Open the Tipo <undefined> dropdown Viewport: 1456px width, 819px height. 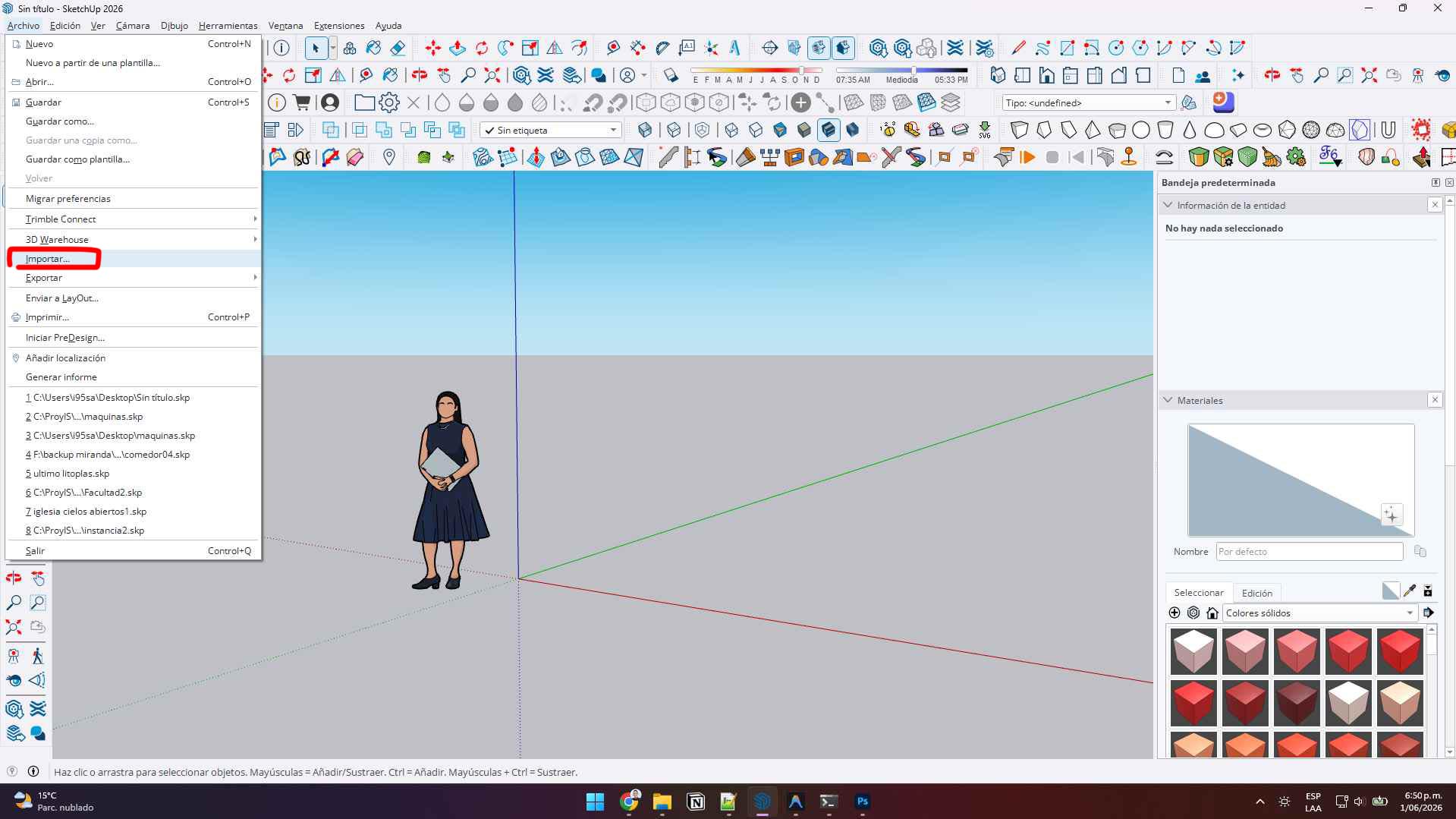1088,102
